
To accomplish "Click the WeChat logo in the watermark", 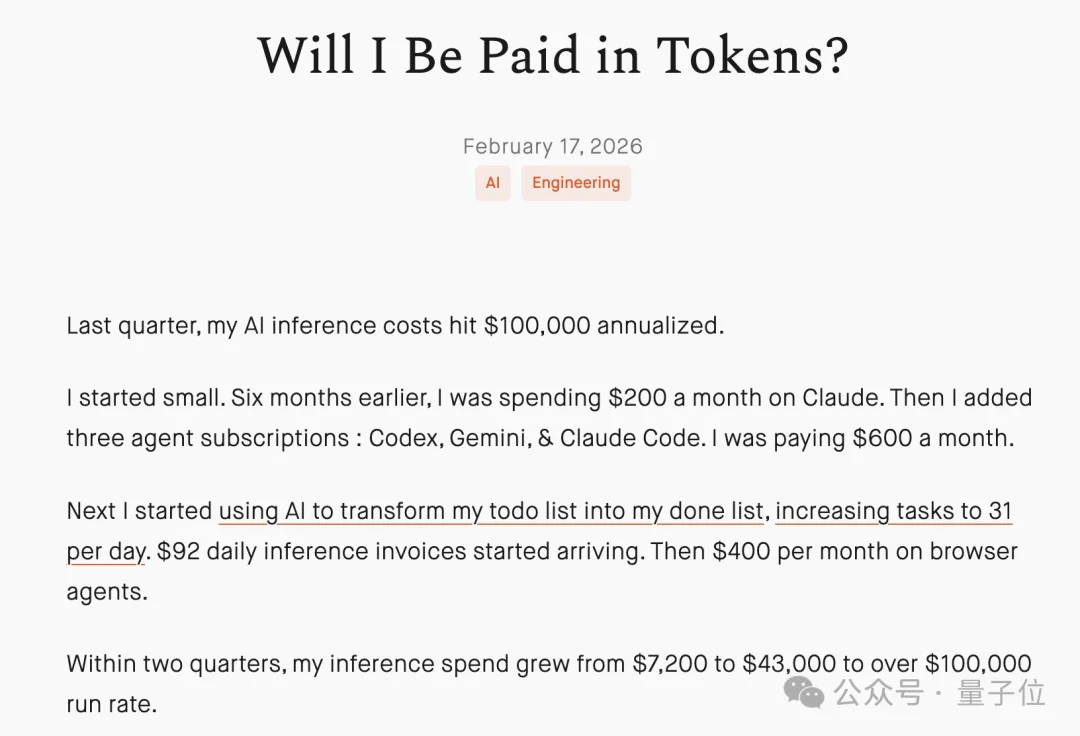I will tap(805, 691).
